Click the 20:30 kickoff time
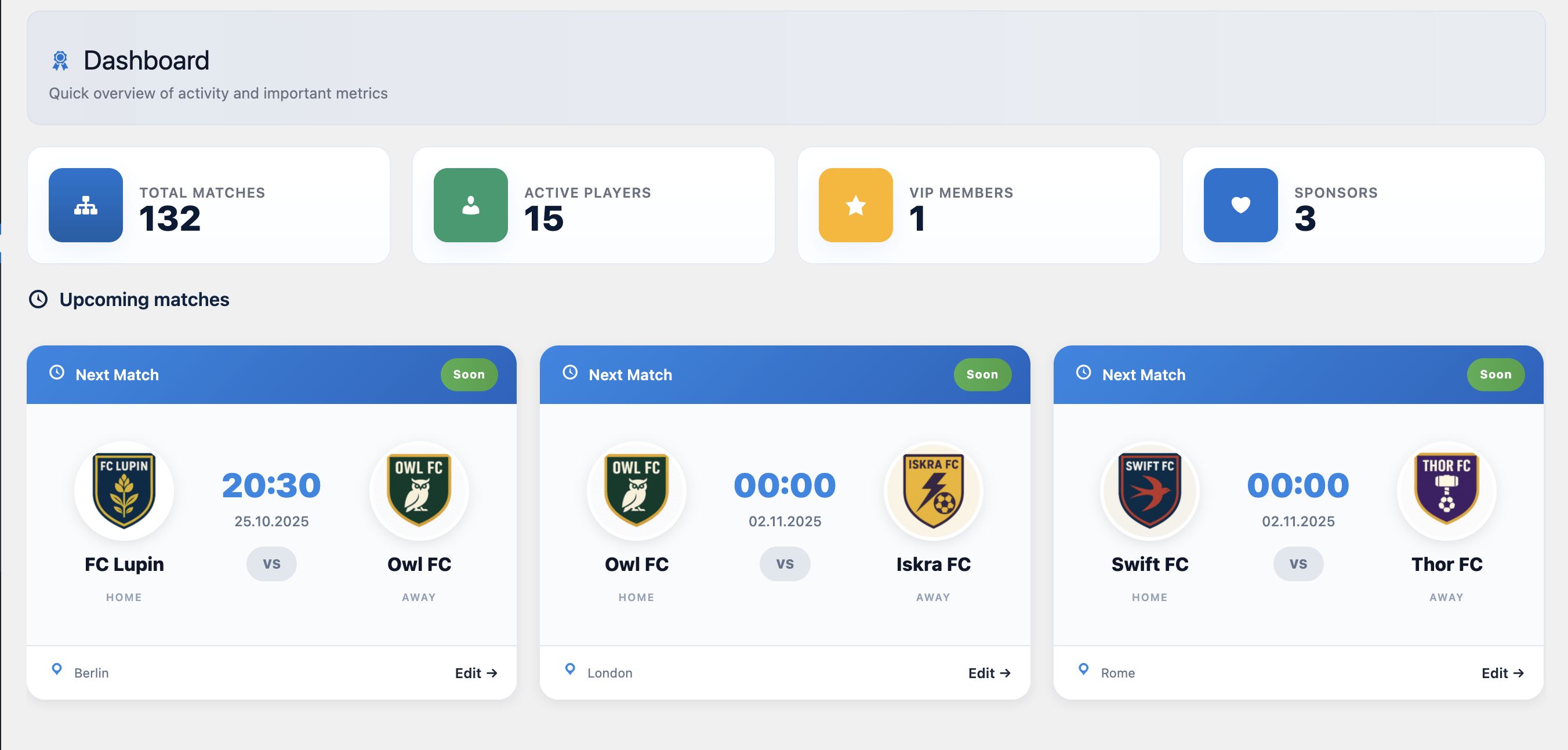Viewport: 1568px width, 750px height. coord(271,485)
